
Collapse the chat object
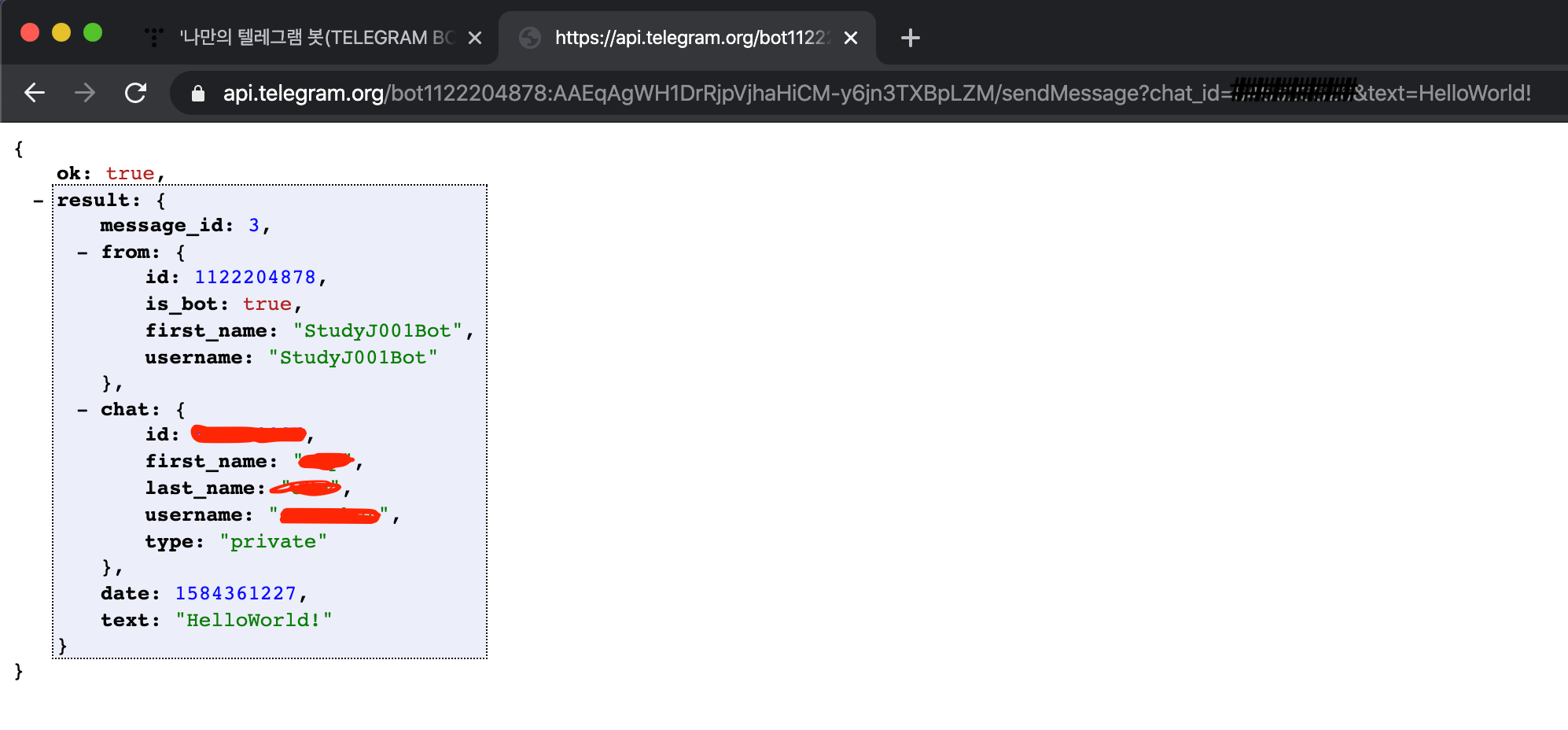[83, 411]
